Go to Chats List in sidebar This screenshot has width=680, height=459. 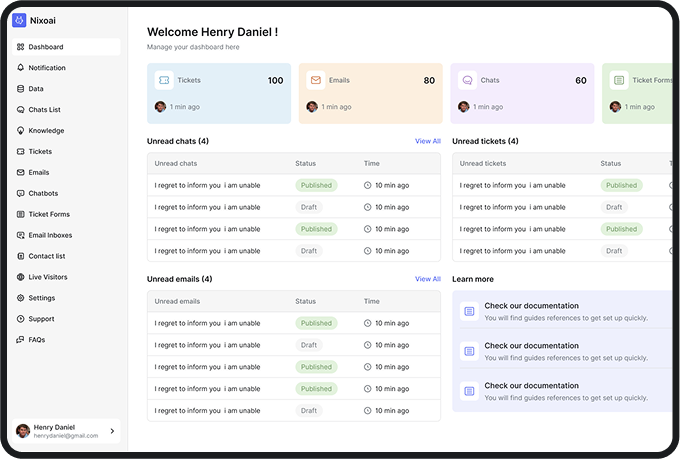[x=44, y=110]
